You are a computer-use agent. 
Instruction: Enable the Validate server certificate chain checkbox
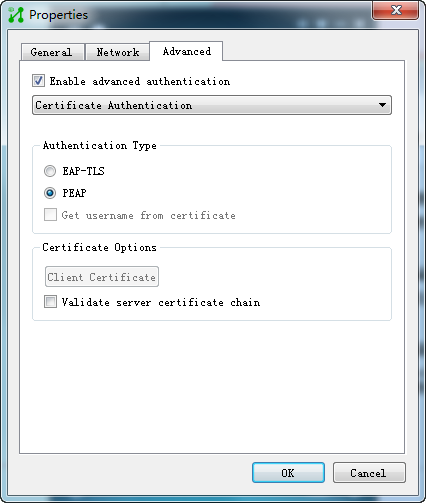[50, 302]
